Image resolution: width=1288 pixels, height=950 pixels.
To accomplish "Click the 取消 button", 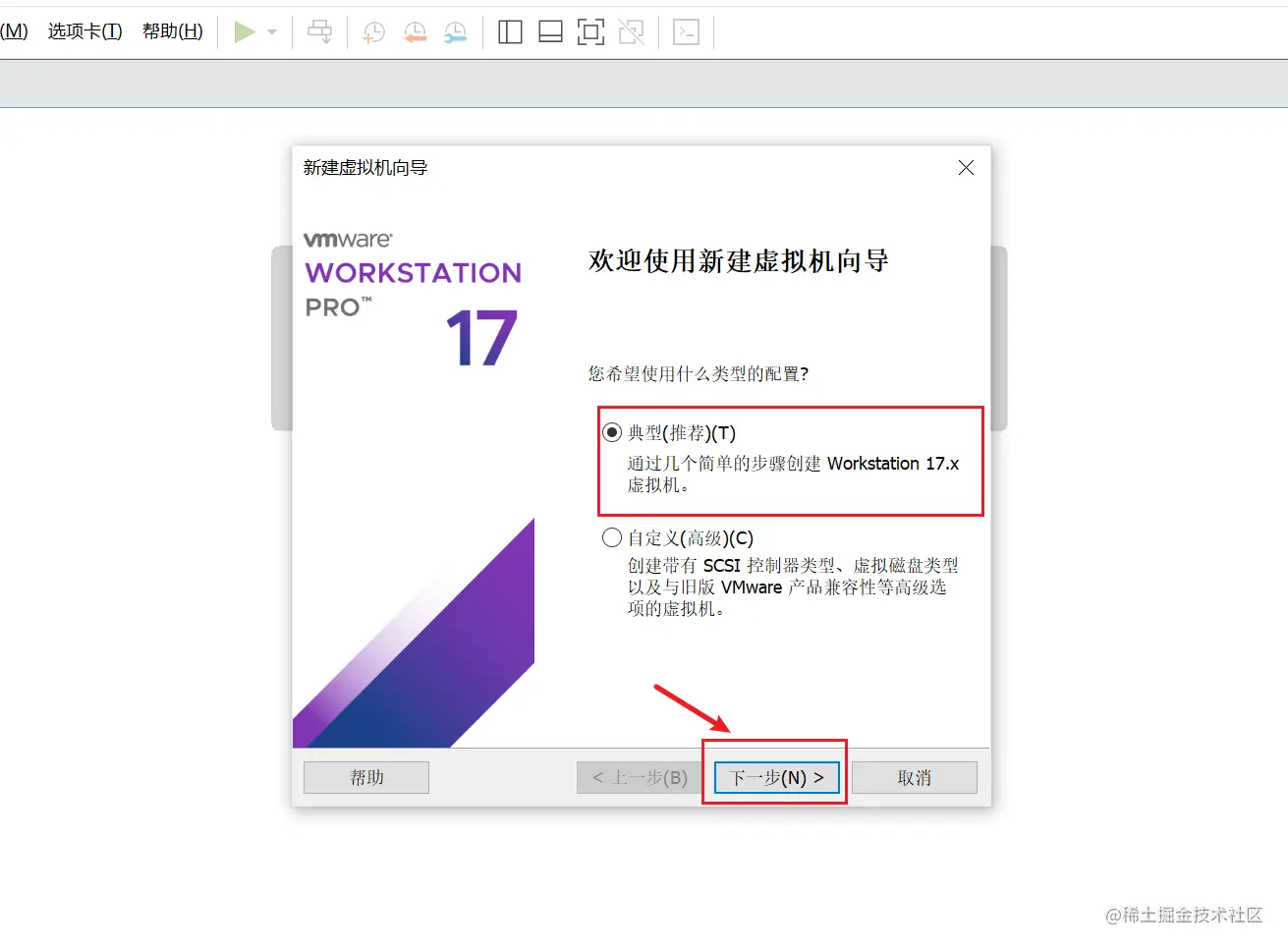I will [914, 777].
